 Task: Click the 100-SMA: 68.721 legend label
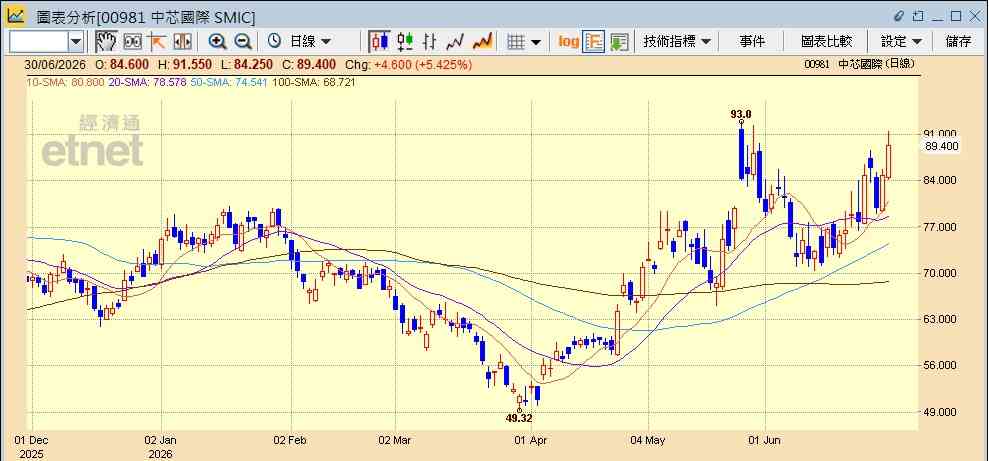point(313,82)
